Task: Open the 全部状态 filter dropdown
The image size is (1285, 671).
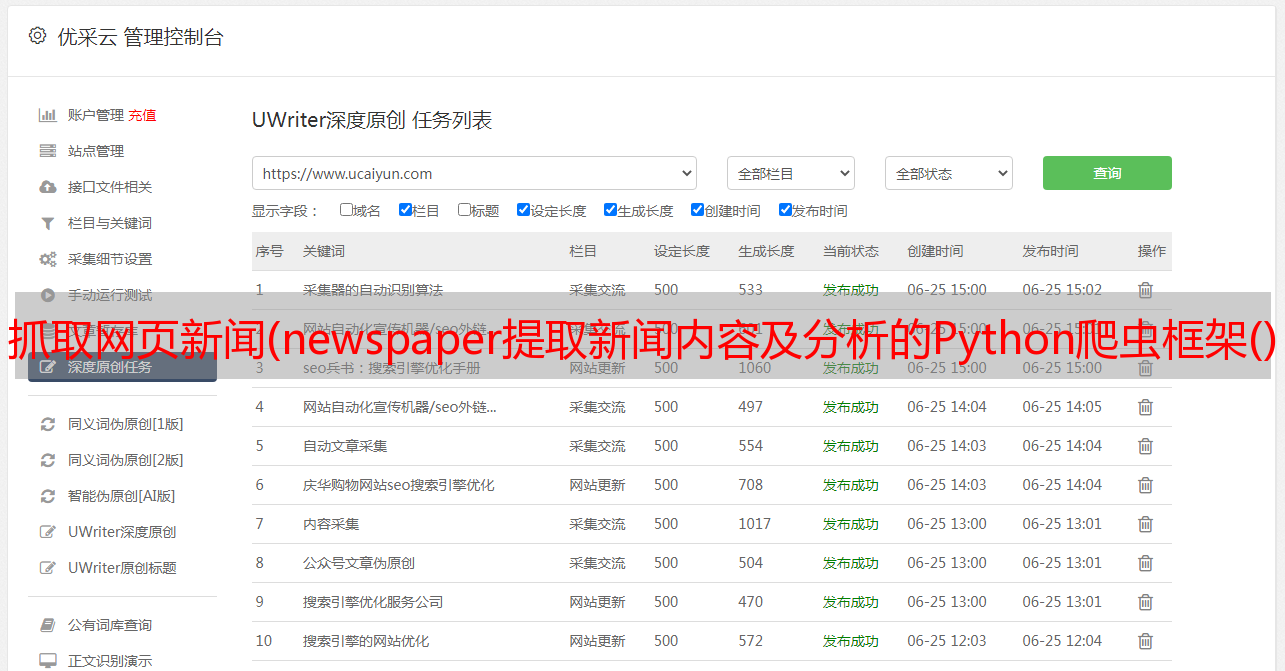Action: point(948,173)
